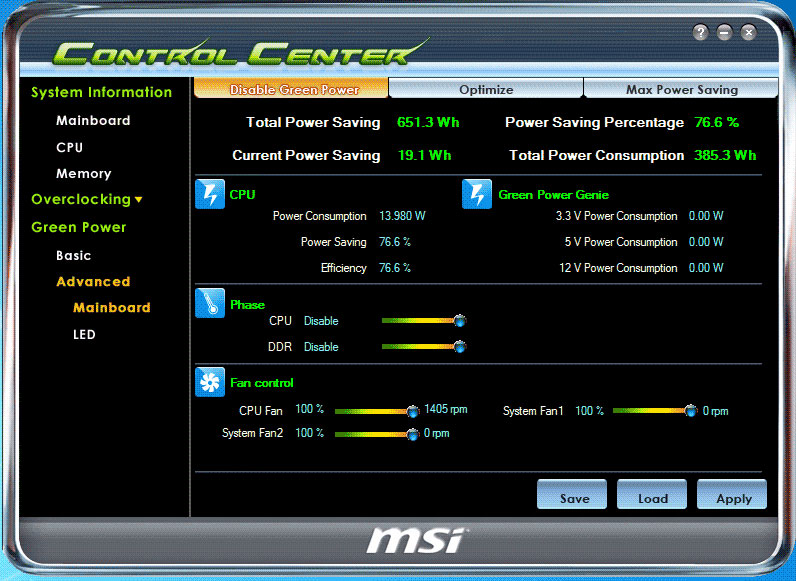Click the System Fan2 speed slider handle
The image size is (796, 581).
413,434
